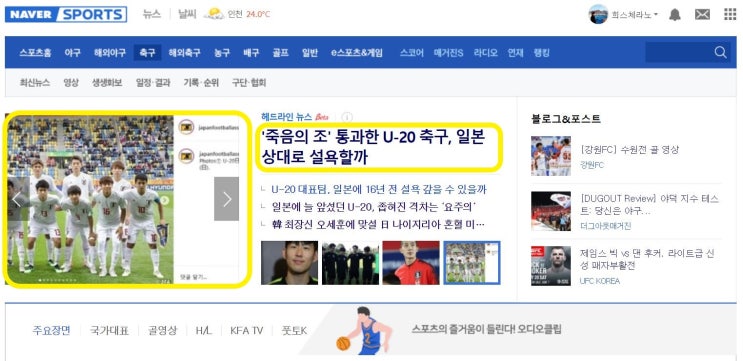Open headline '죽음의 조' 통과한 U-20 축구
The height and width of the screenshot is (361, 743).
(x=373, y=147)
